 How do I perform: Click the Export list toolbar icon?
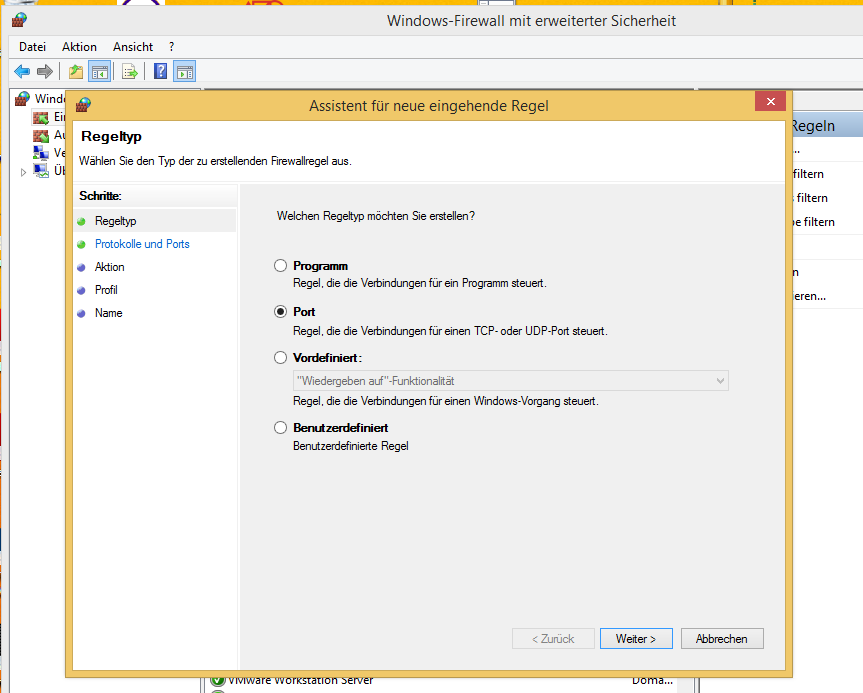point(130,72)
